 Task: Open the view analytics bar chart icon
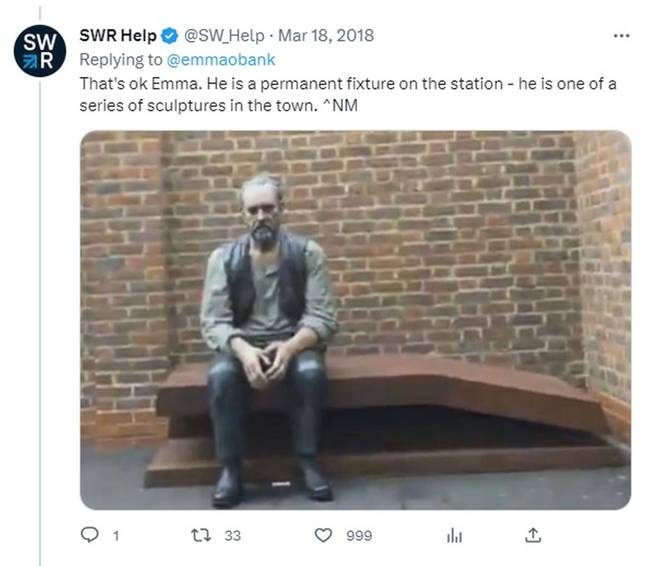pyautogui.click(x=454, y=535)
